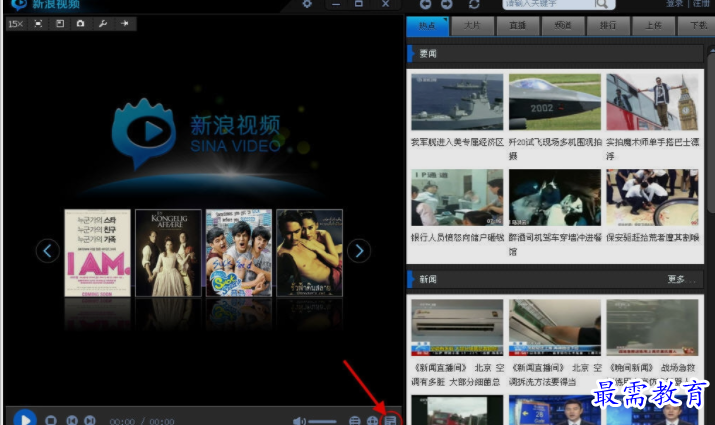Select the Kongelig Affaere movie poster
Image resolution: width=715 pixels, height=425 pixels.
point(168,253)
